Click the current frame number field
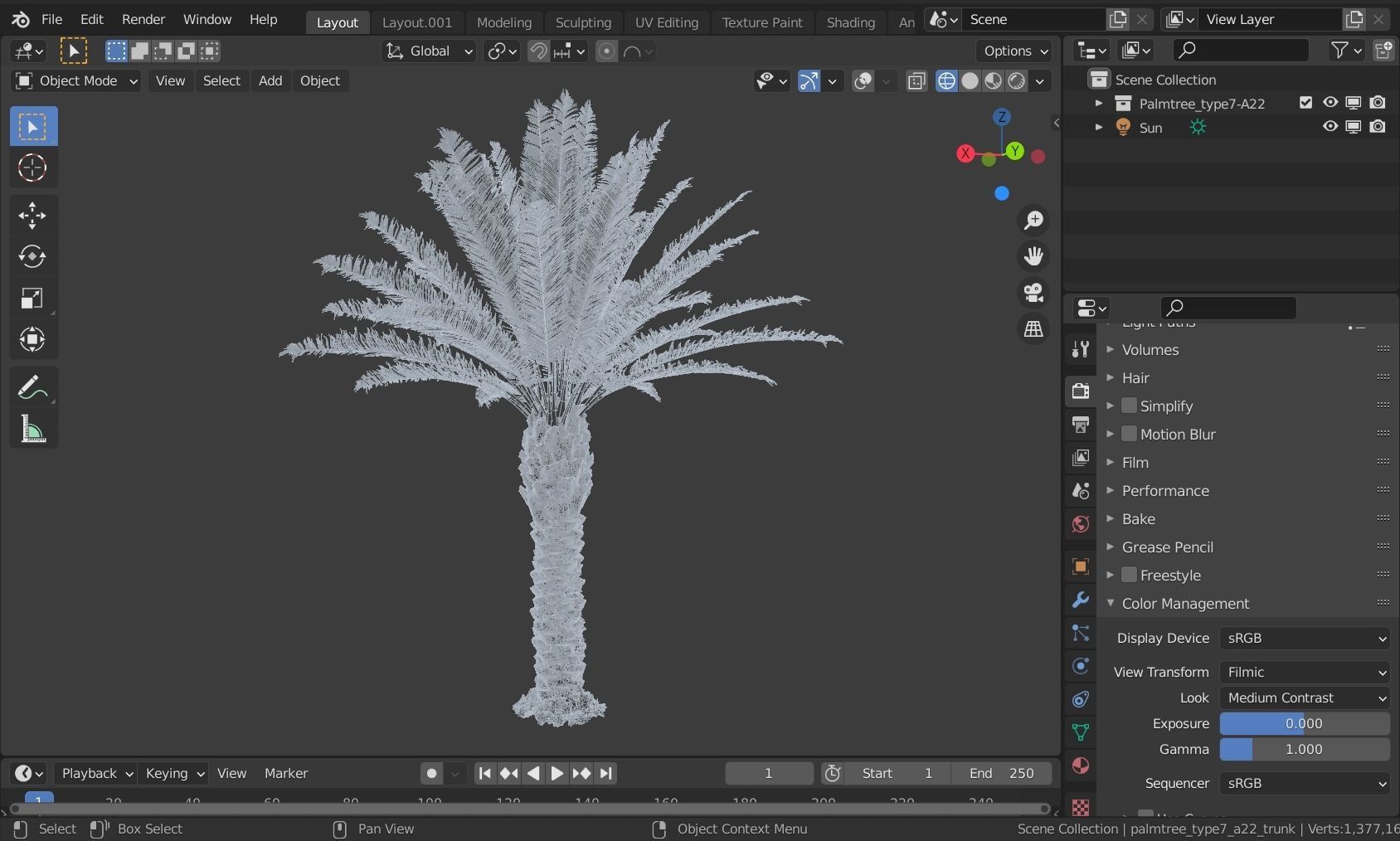Image resolution: width=1400 pixels, height=841 pixels. coord(769,773)
